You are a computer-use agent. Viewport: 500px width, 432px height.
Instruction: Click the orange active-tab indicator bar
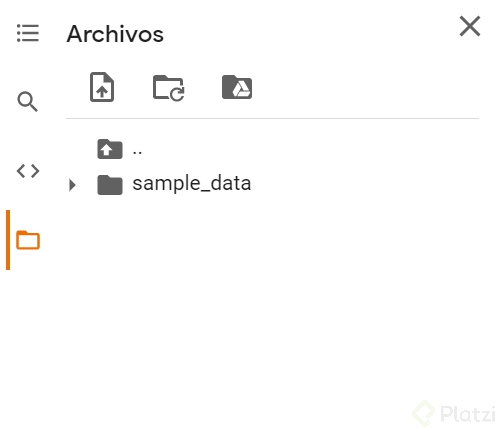point(8,240)
